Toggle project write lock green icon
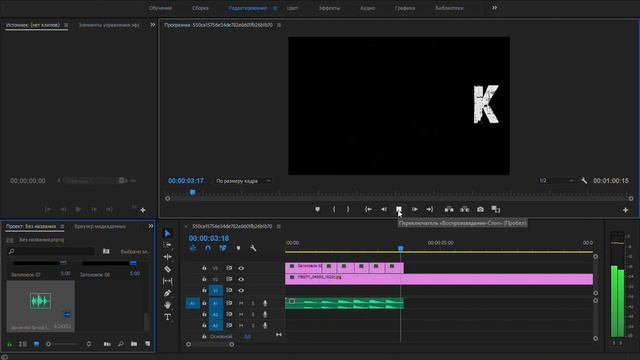 click(x=9, y=344)
